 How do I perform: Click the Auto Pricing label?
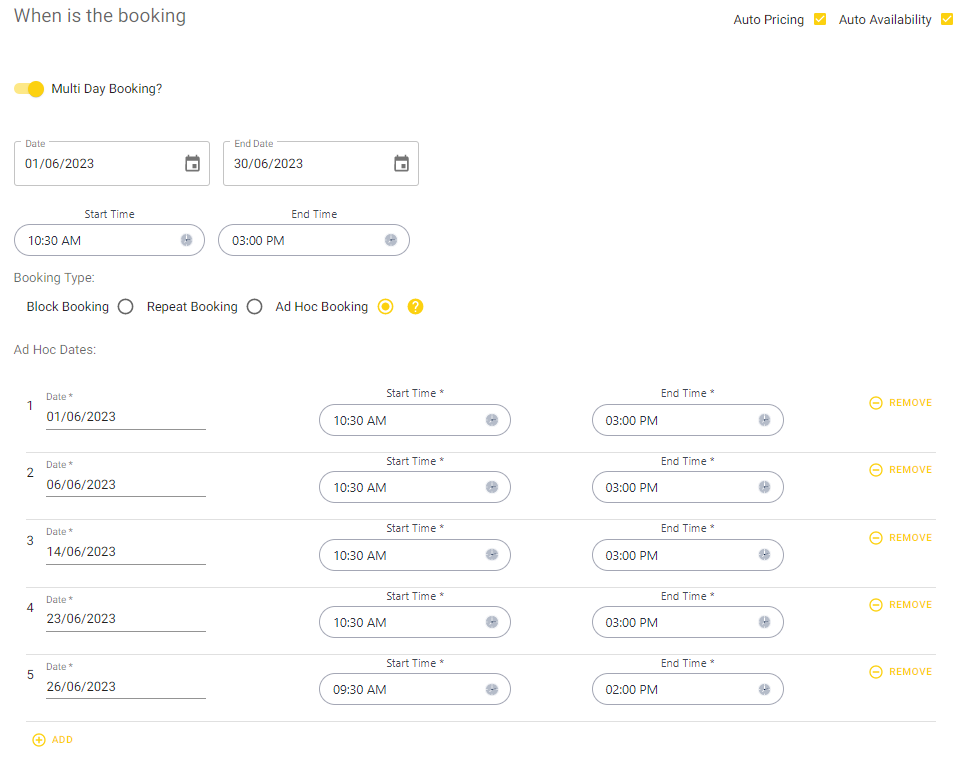[x=769, y=20]
